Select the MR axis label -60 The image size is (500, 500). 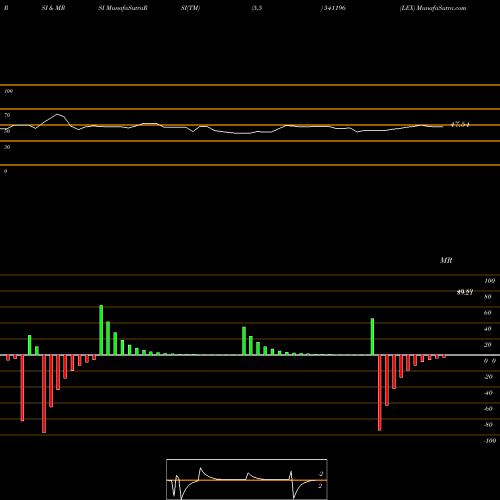[x=488, y=409]
